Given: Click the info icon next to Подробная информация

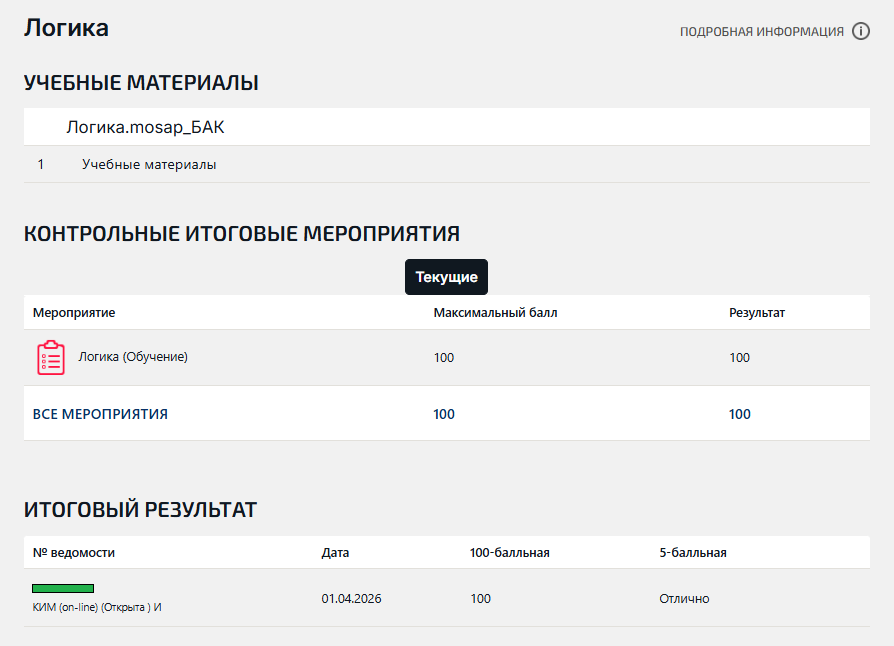Looking at the screenshot, I should point(861,31).
